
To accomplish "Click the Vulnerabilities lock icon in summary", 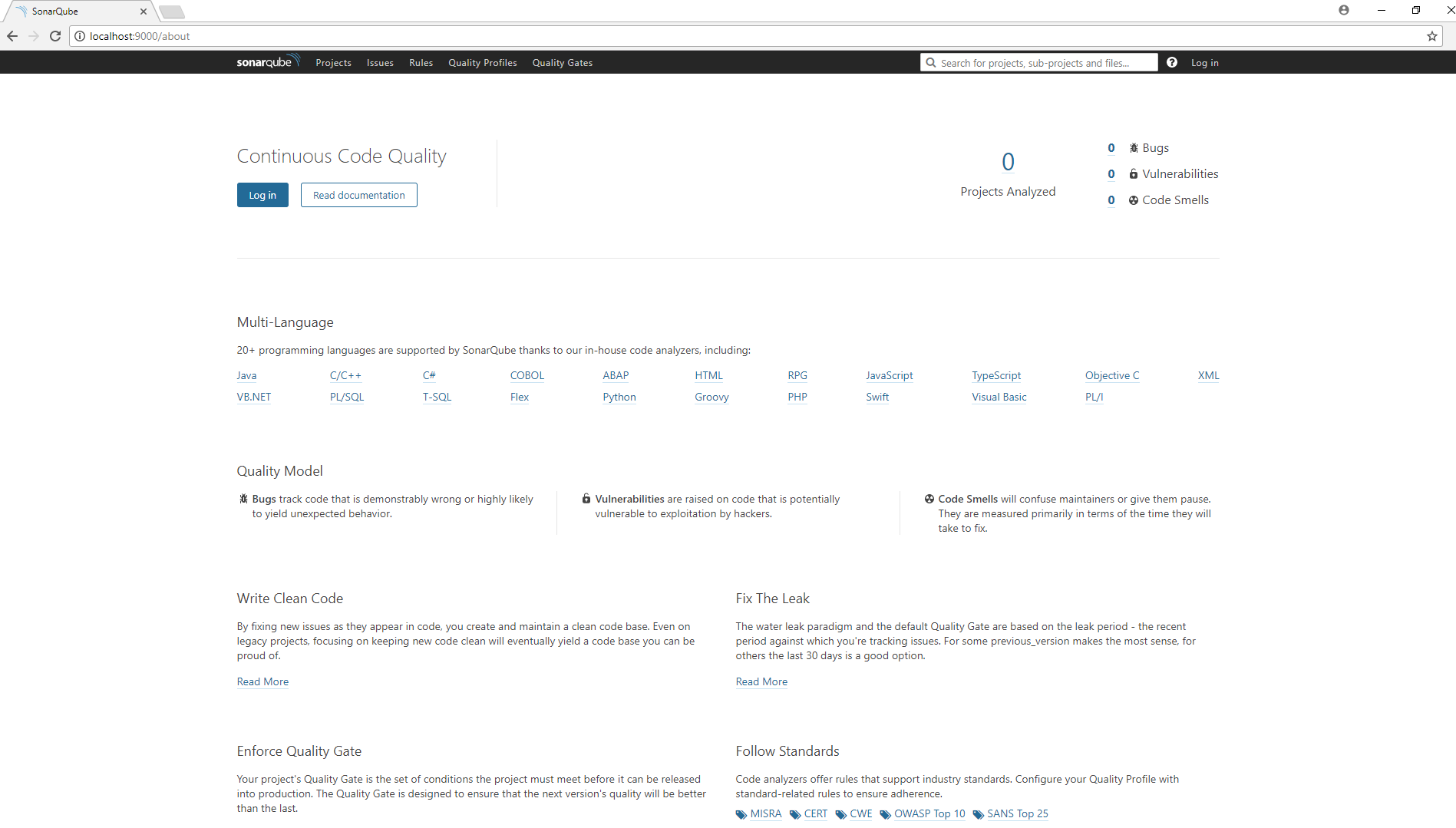I will click(x=1134, y=174).
